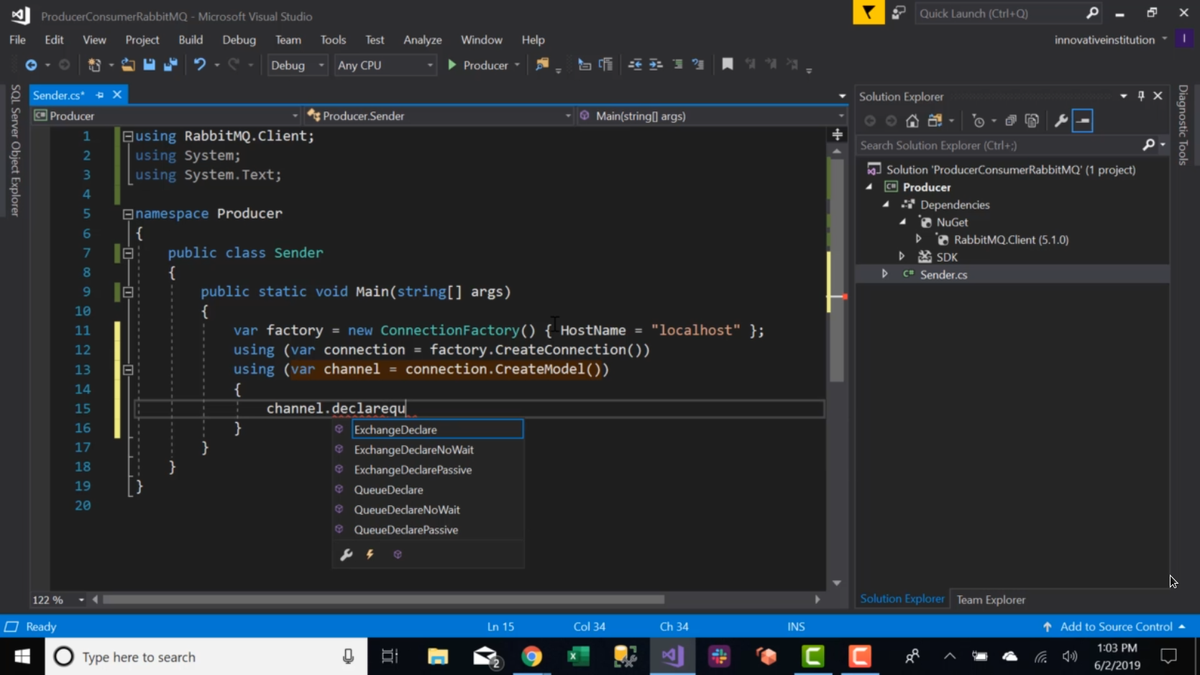Click the editor vertical scrollbar thumb

(837, 270)
